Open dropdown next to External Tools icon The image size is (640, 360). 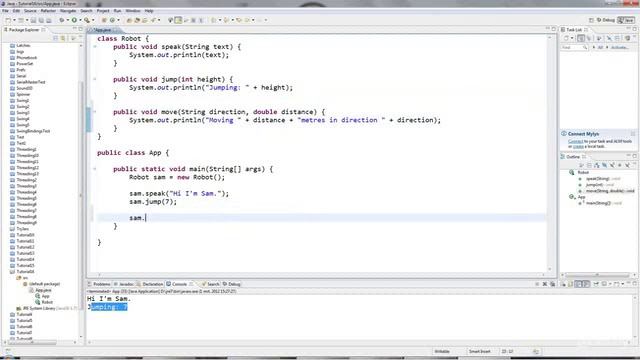coord(93,20)
